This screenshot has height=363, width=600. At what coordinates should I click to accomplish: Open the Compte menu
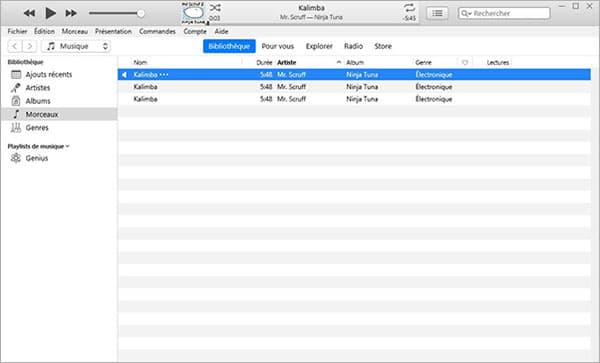click(195, 31)
